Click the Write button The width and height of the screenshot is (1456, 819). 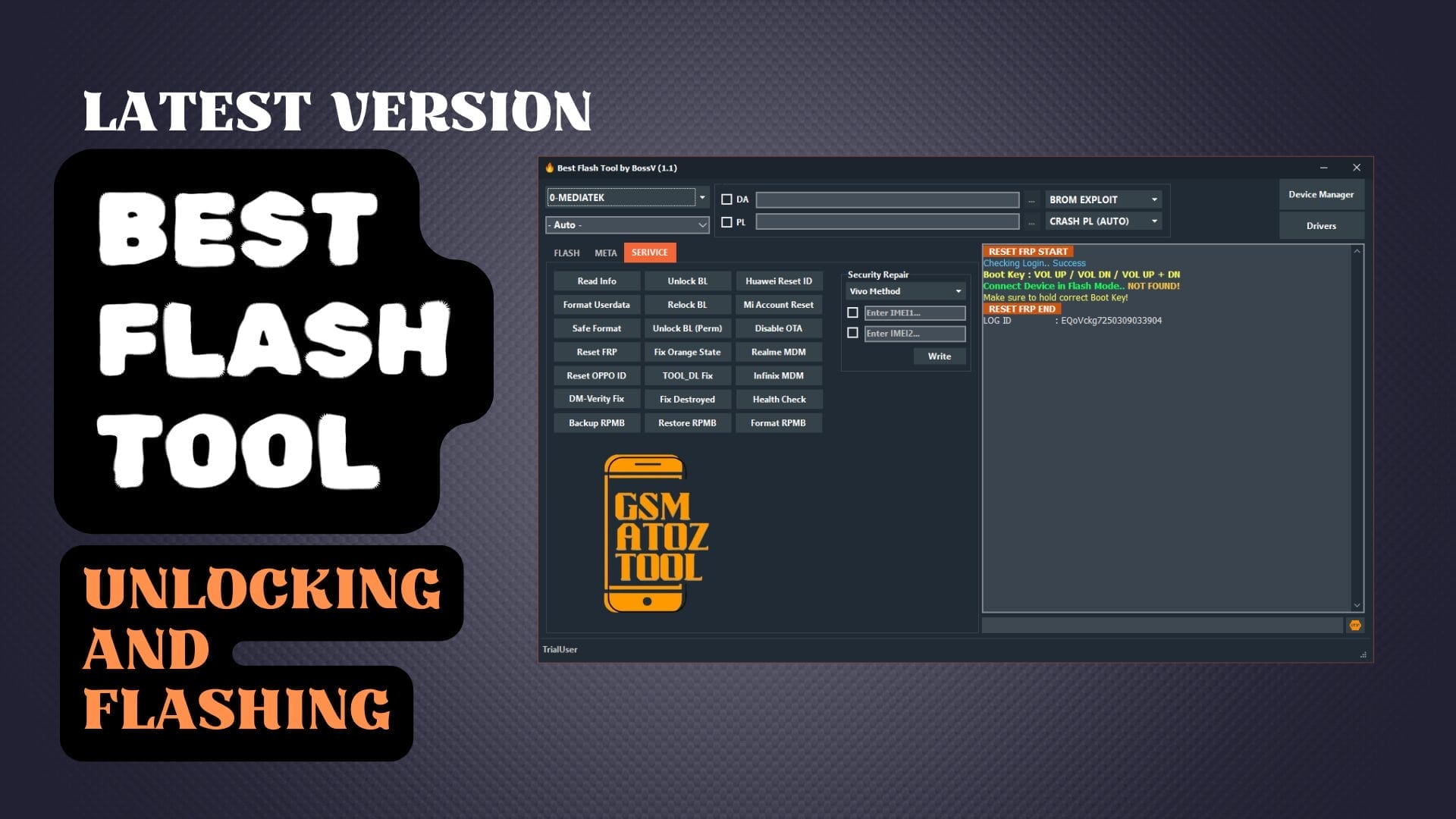[939, 355]
